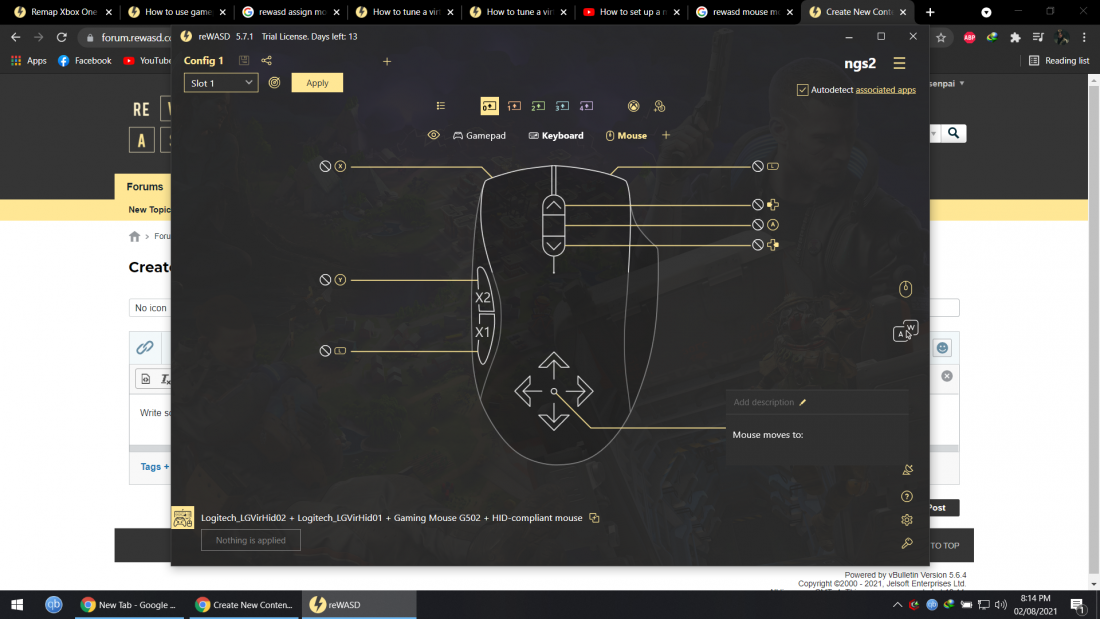Open Reading list in Chrome bookmarks bar

[1059, 61]
